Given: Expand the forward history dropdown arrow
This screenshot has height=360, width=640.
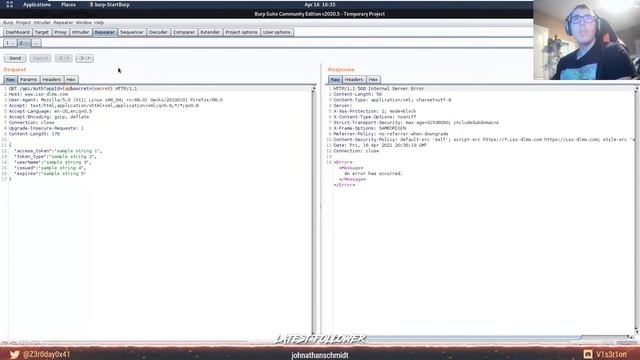Looking at the screenshot, I should point(89,58).
